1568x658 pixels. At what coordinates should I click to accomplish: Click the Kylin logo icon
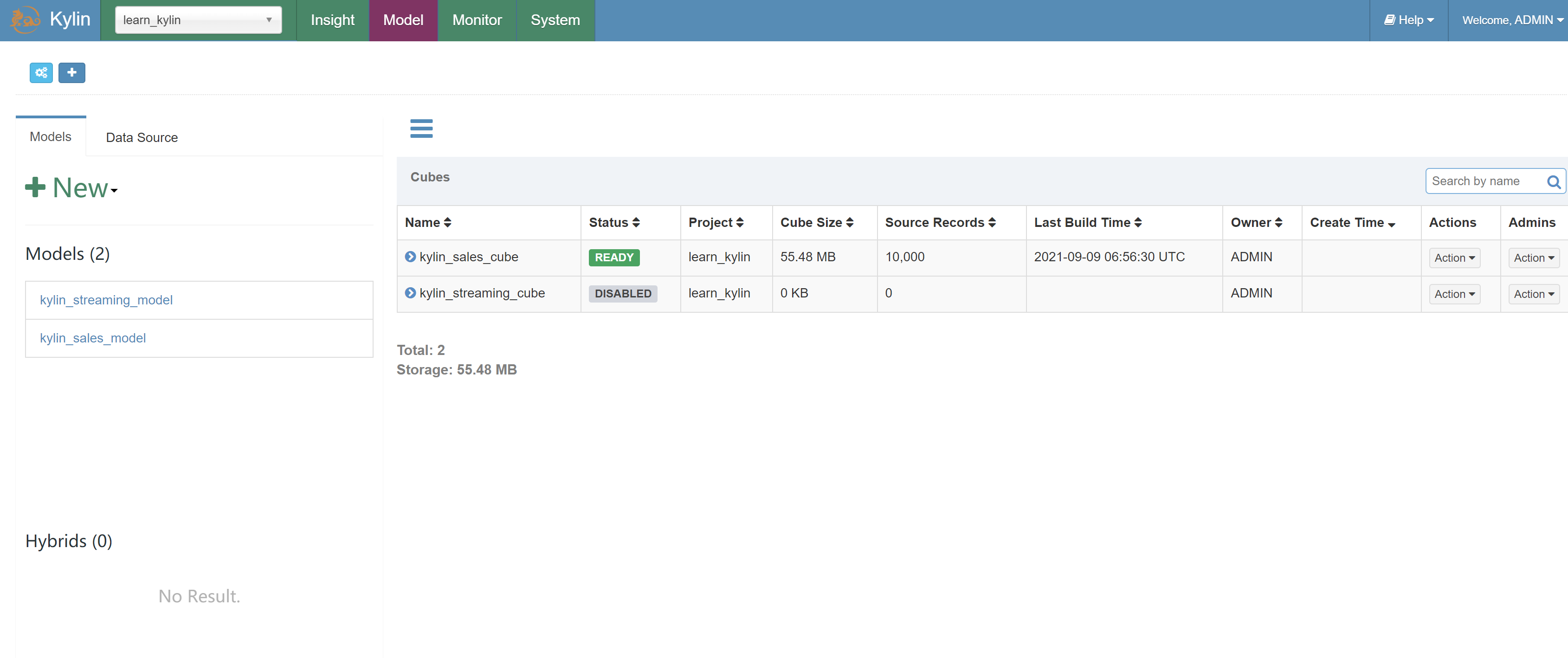tap(24, 19)
